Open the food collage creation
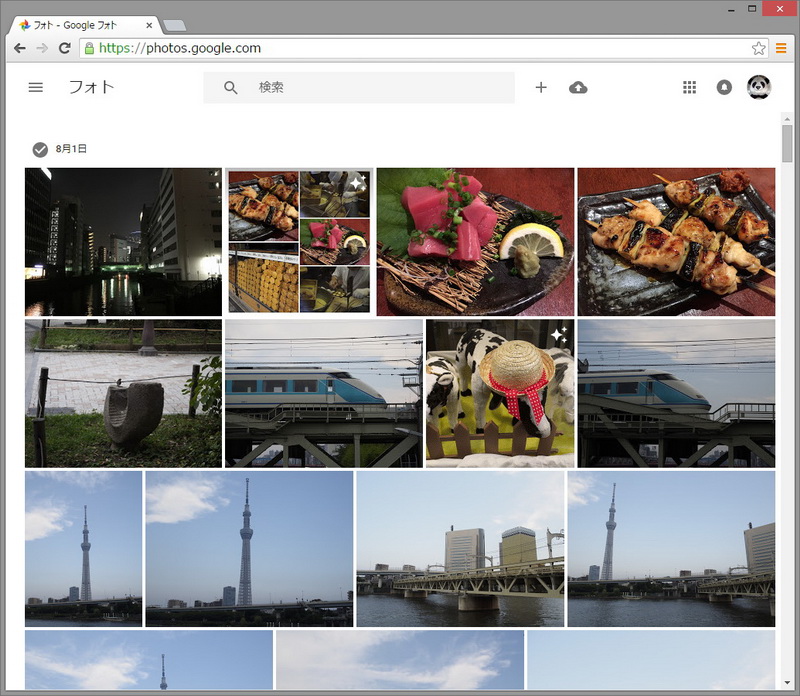 [299, 242]
